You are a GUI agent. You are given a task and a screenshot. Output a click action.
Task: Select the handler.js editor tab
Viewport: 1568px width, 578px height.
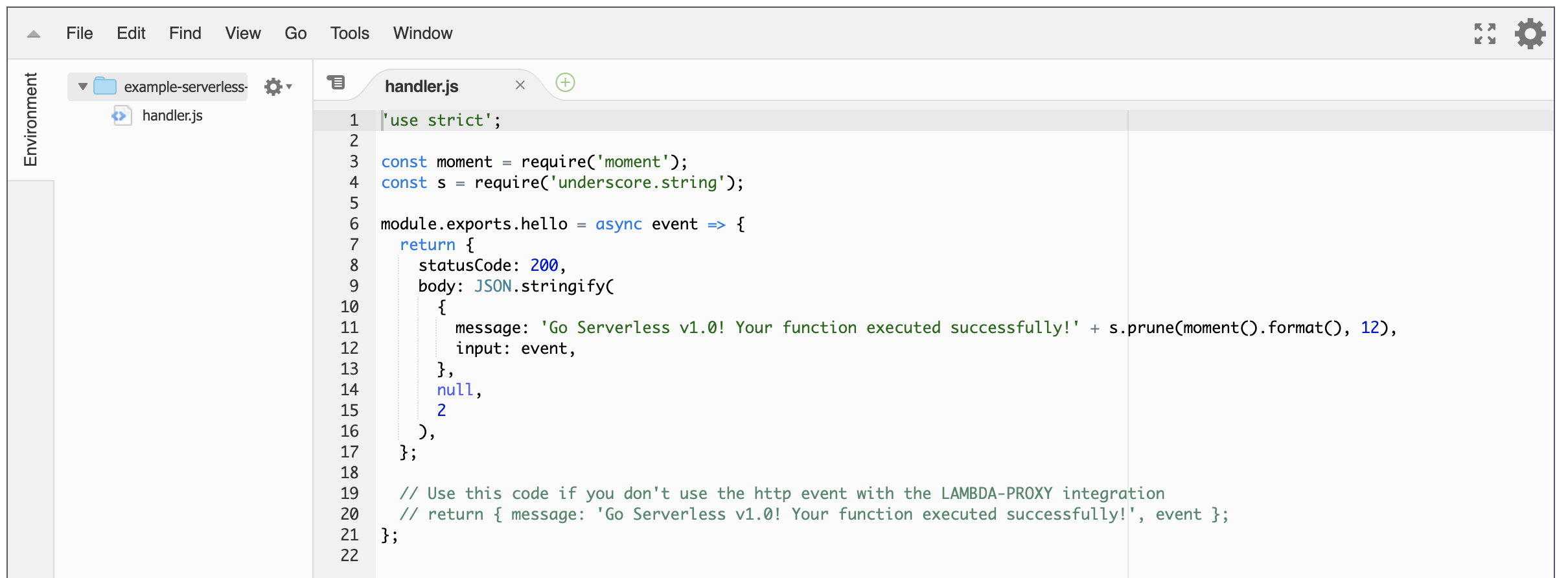coord(421,86)
